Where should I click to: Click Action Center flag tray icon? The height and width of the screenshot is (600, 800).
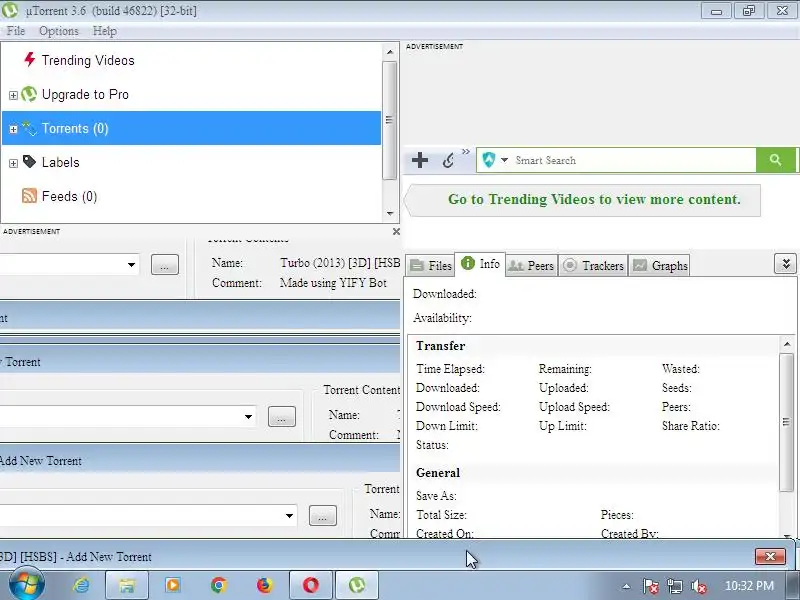coord(651,586)
